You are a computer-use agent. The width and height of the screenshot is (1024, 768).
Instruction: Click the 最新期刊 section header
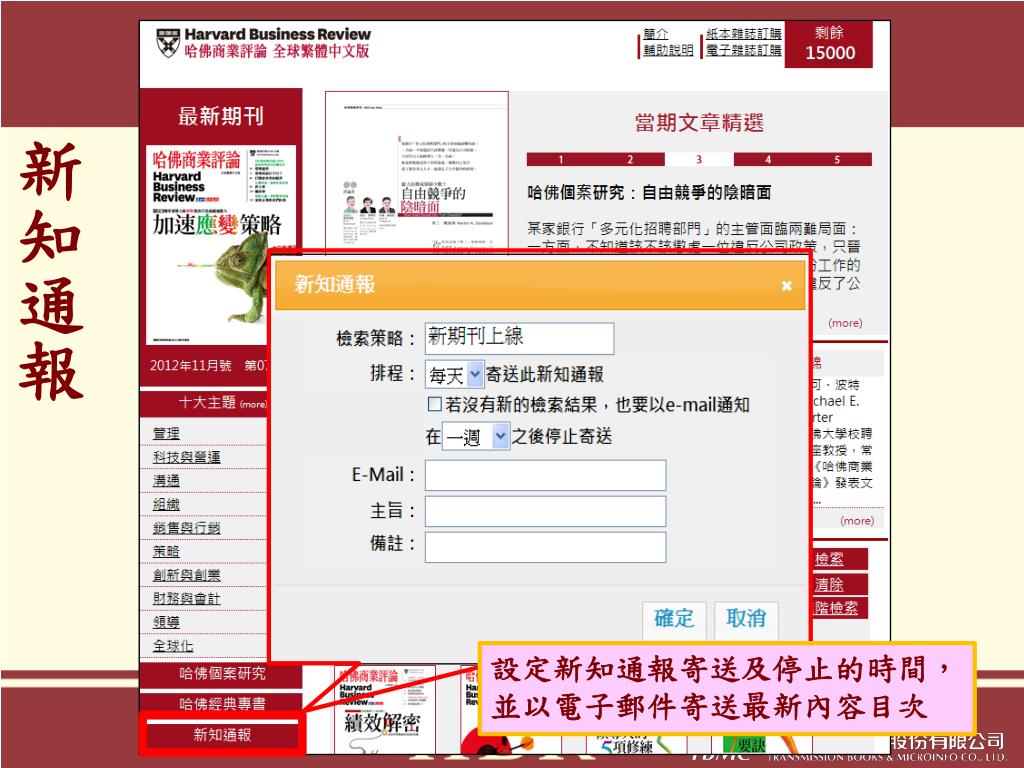221,116
